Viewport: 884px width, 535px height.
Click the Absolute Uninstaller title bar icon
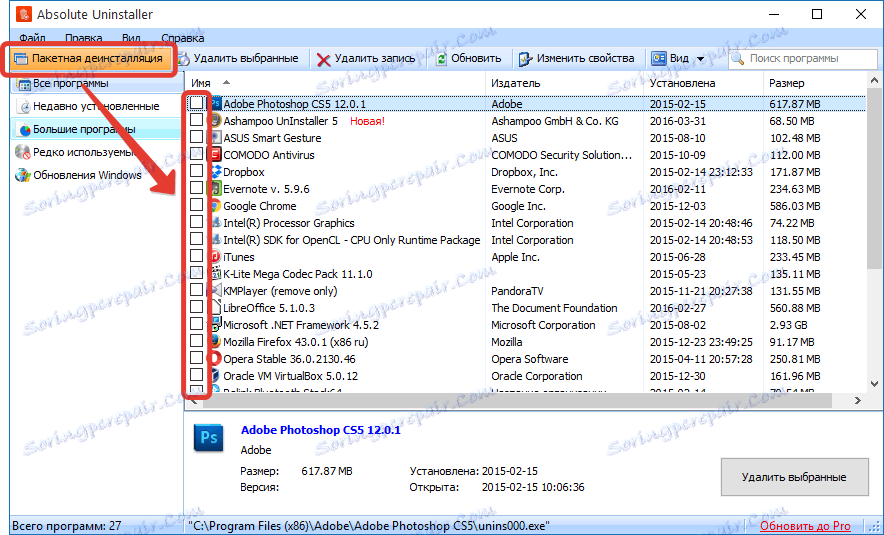click(24, 14)
